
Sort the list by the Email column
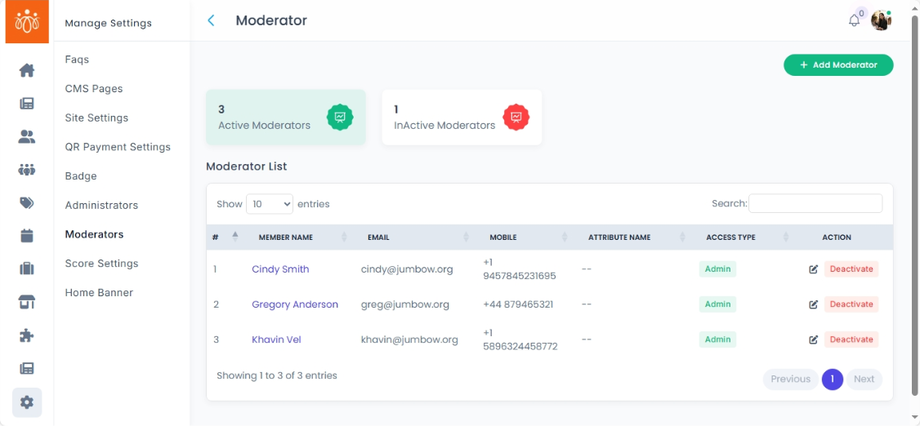coord(378,238)
